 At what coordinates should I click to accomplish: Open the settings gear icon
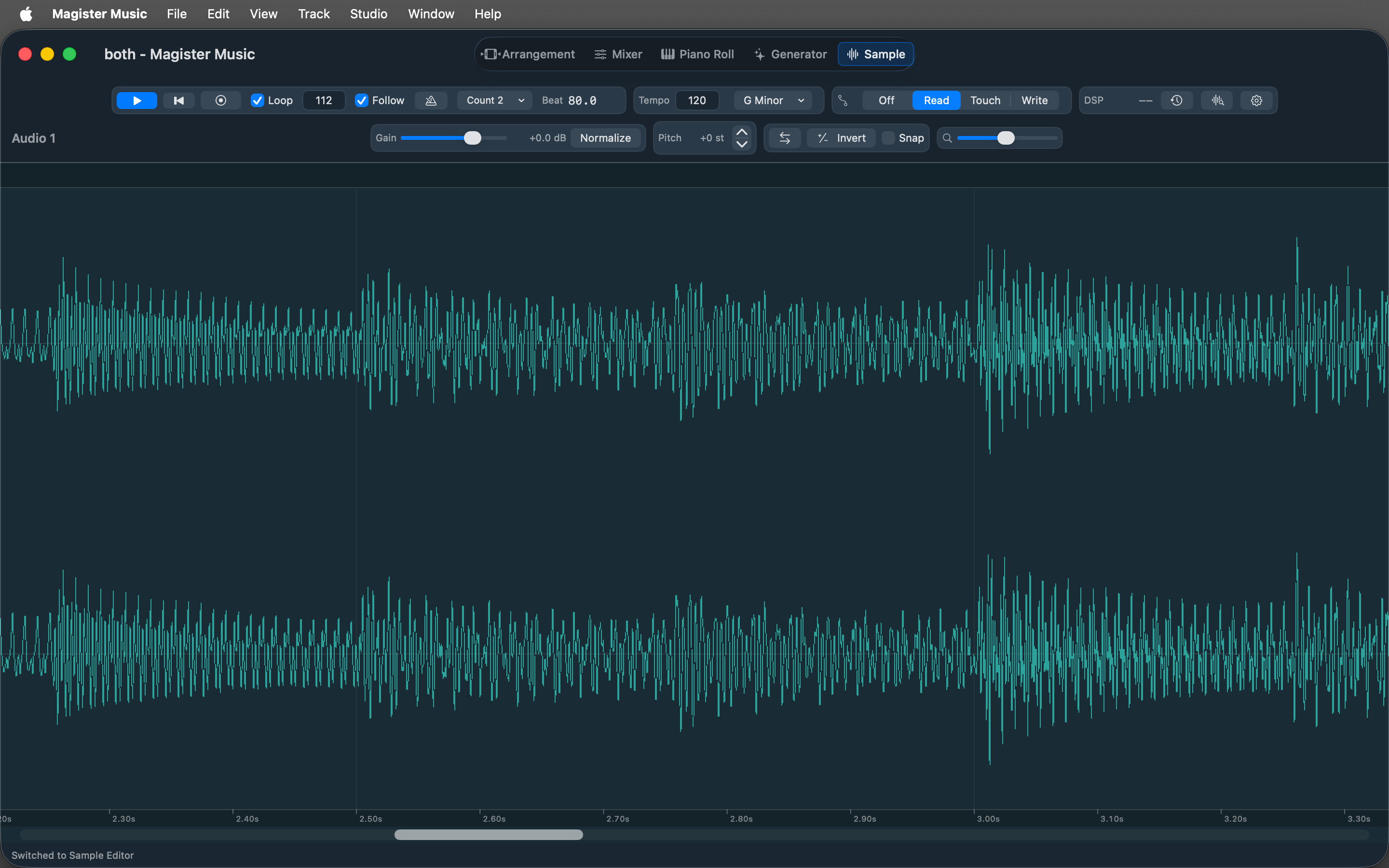pos(1256,100)
